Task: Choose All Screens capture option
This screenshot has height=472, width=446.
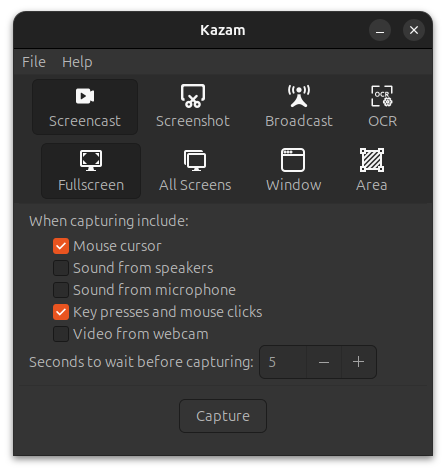Action: 195,171
